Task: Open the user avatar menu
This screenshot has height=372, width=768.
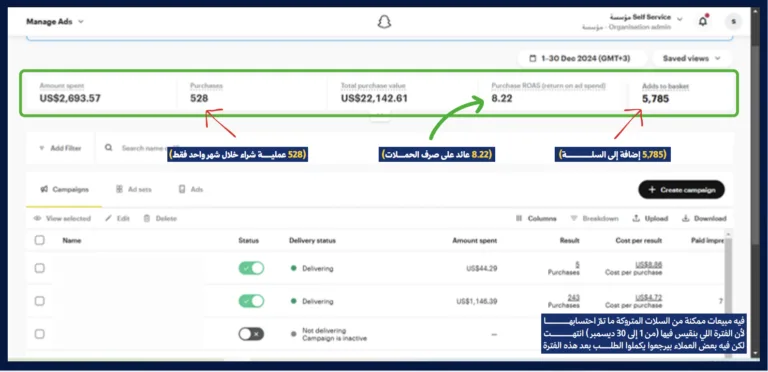Action: point(733,22)
